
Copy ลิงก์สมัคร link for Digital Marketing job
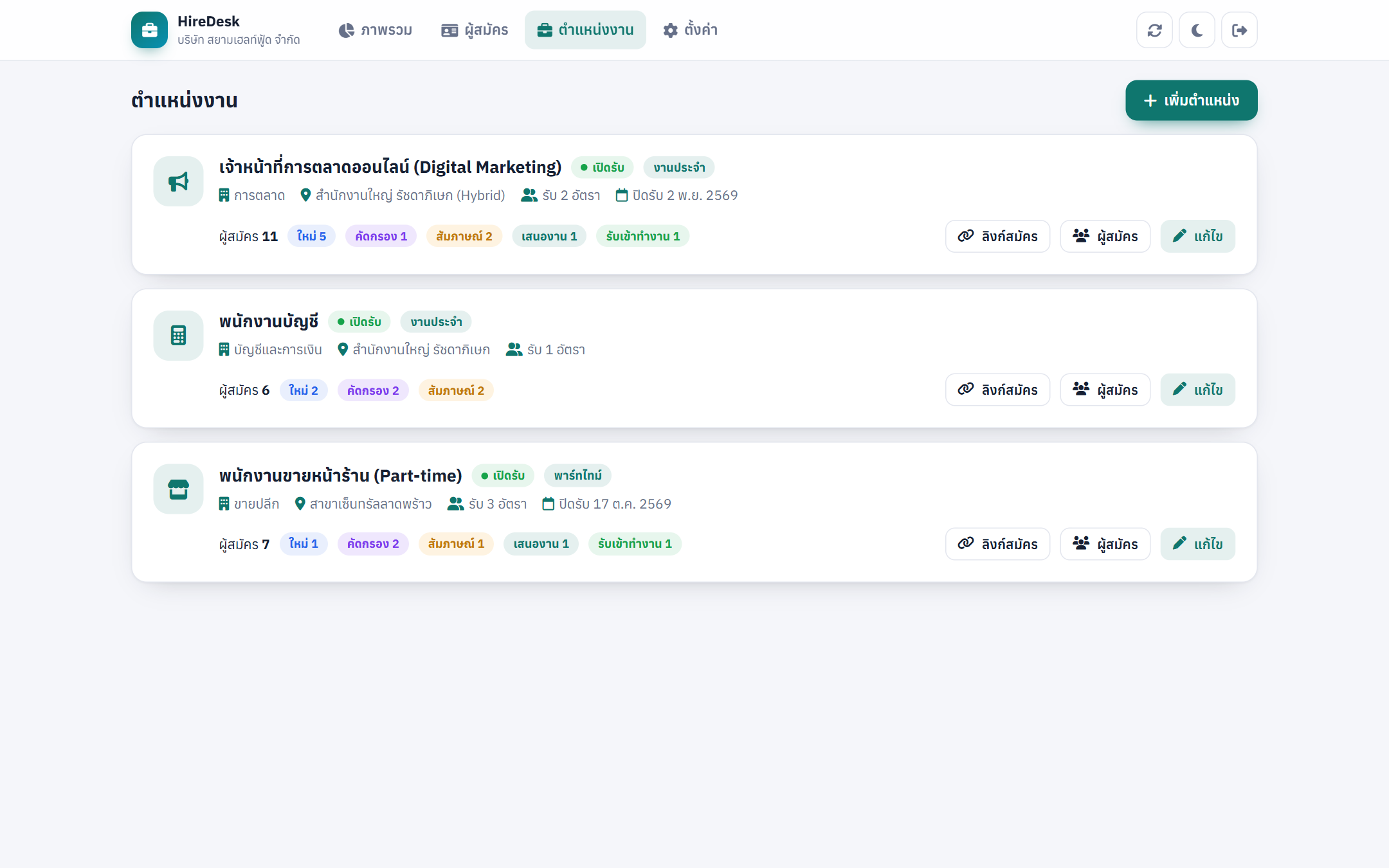click(997, 236)
